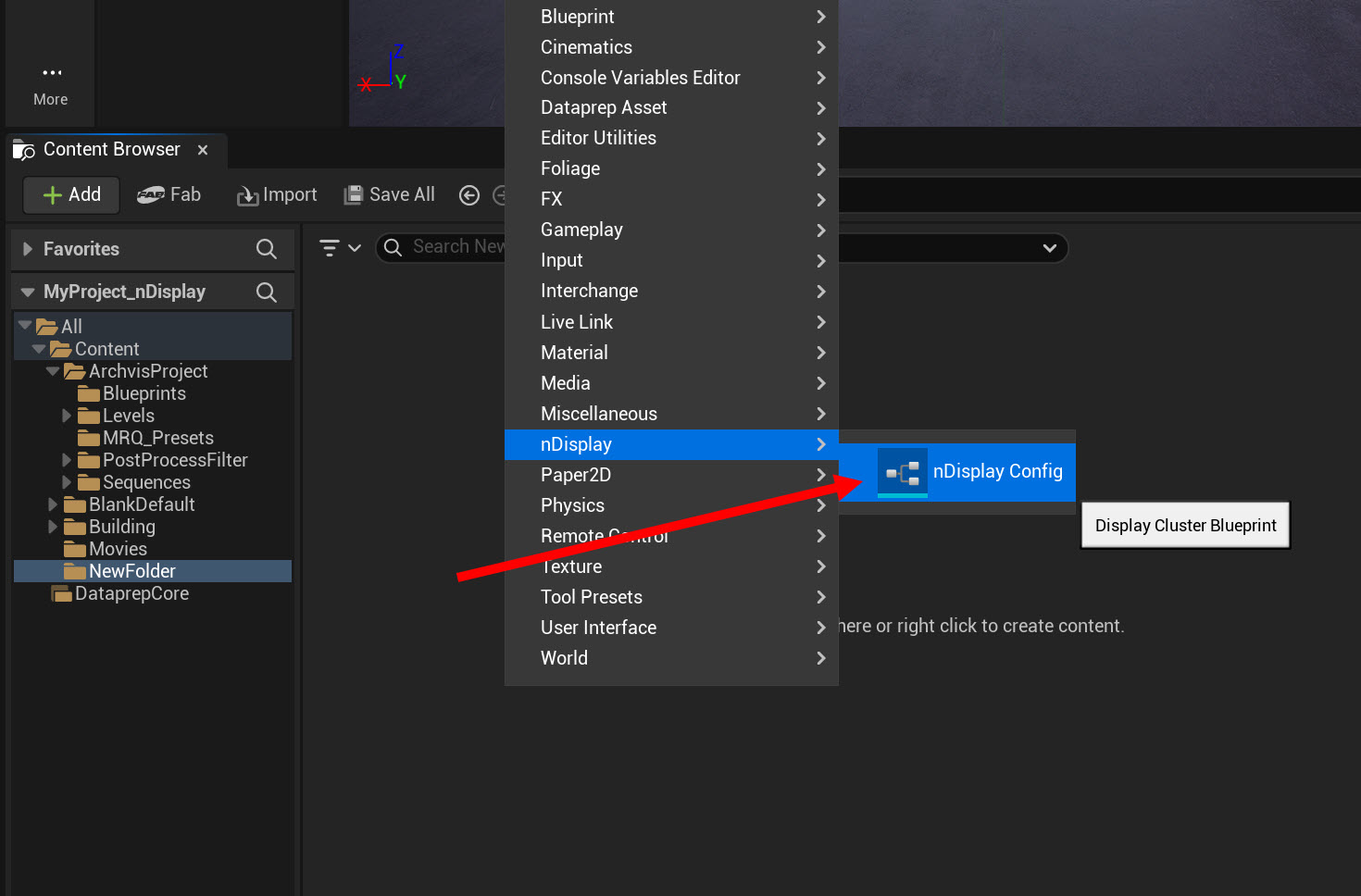
Task: Open the Gameplay submenu
Action: point(671,230)
